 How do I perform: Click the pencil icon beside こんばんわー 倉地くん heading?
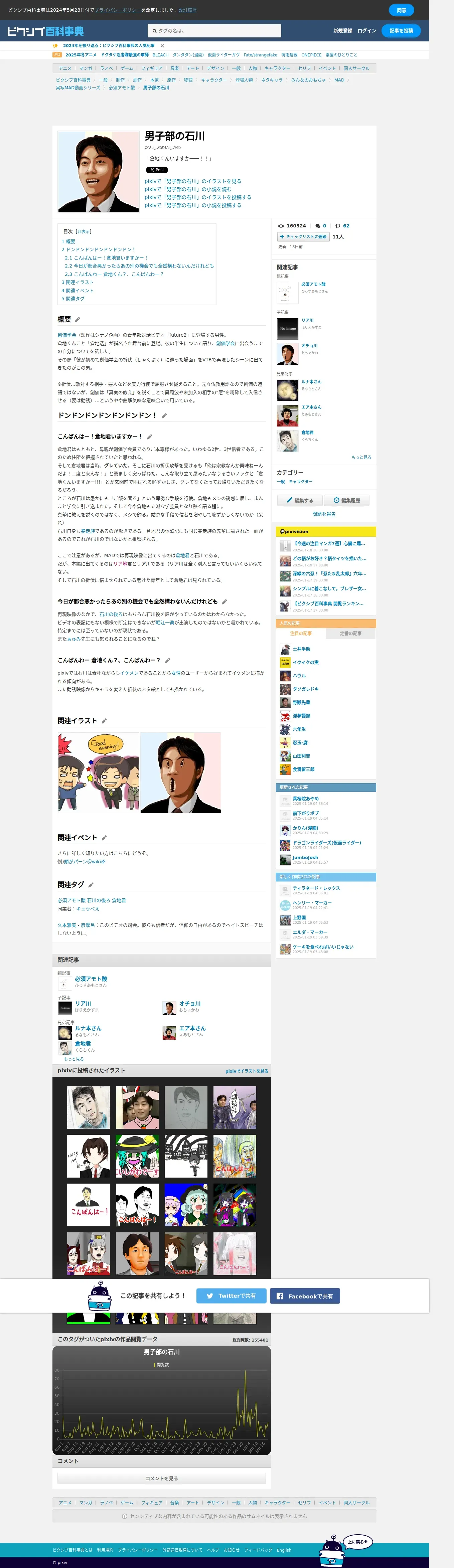(167, 661)
